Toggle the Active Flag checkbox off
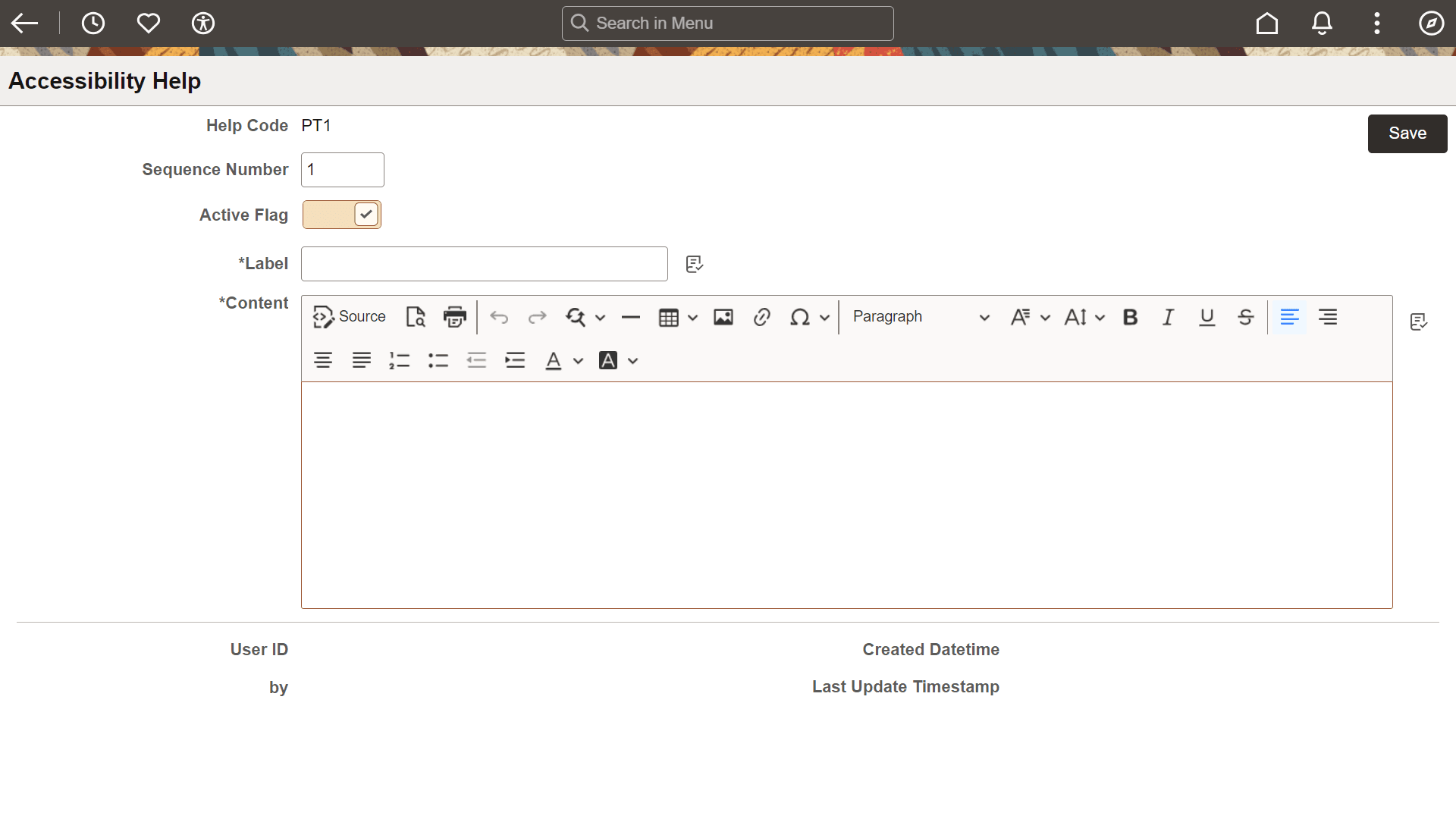 coord(366,215)
